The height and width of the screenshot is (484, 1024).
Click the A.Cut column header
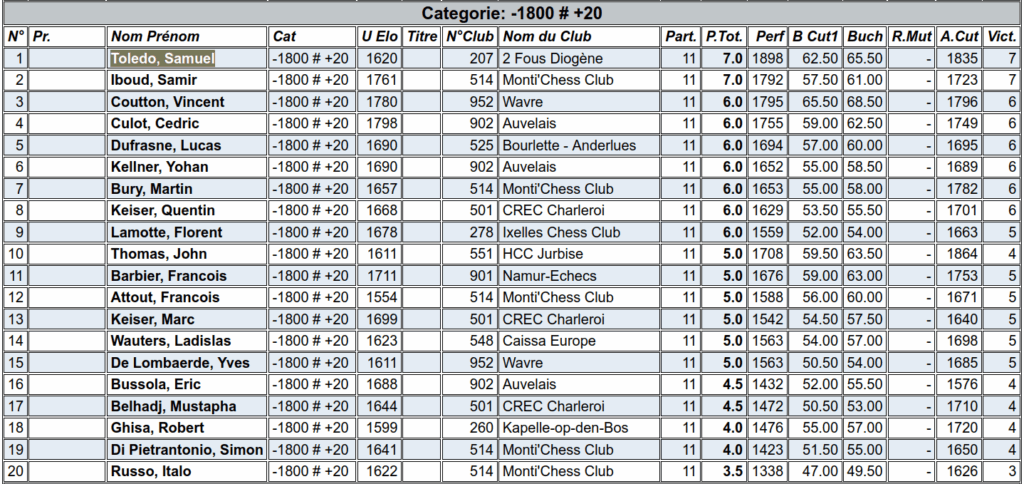[x=959, y=37]
